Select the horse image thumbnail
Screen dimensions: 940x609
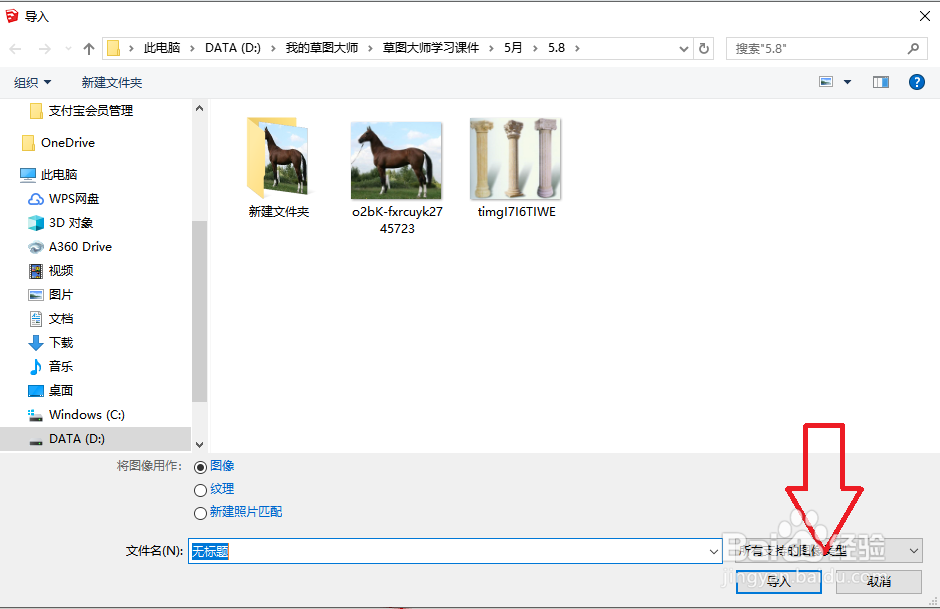pyautogui.click(x=396, y=160)
